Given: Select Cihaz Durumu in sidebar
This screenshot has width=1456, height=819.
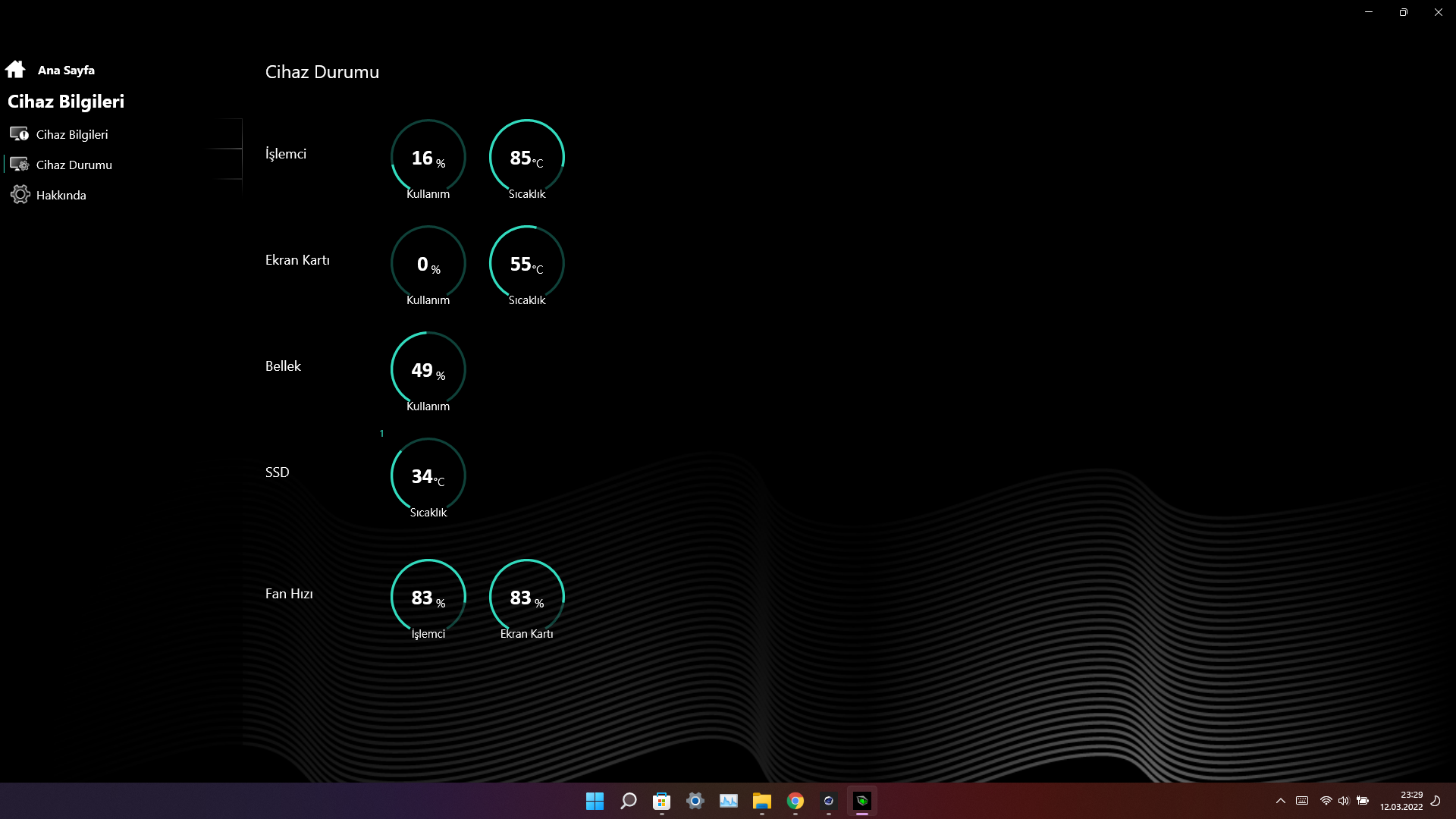Looking at the screenshot, I should [x=74, y=165].
